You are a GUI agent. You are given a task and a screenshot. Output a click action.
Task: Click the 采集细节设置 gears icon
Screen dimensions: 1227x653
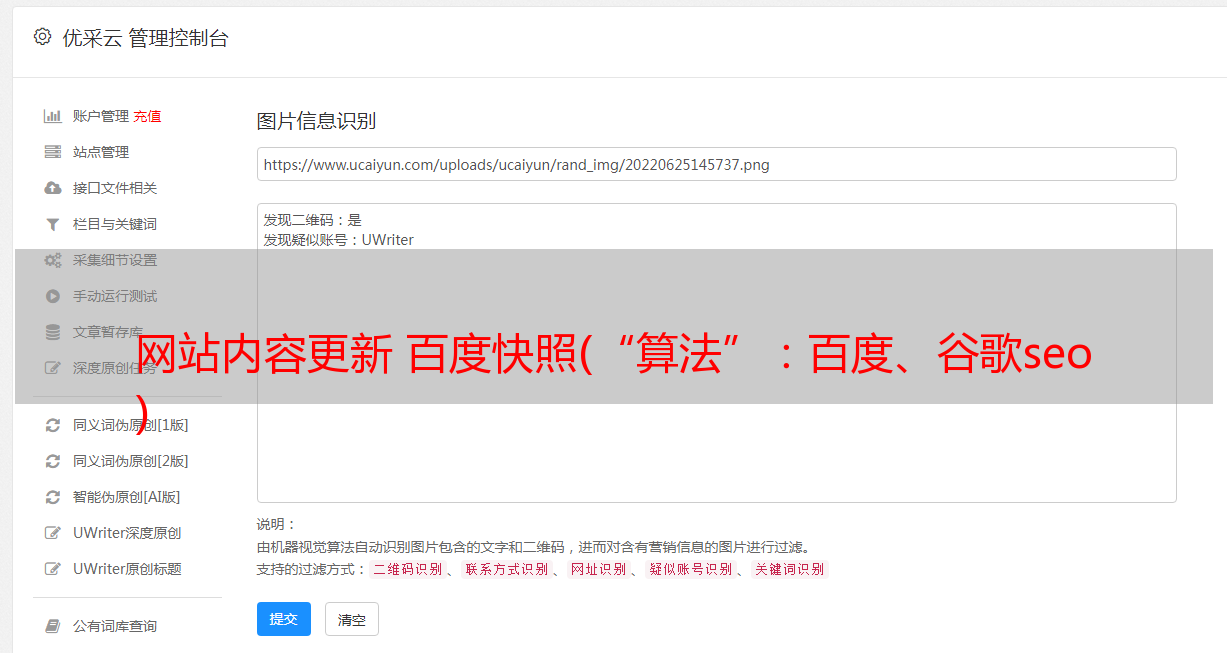coord(53,260)
